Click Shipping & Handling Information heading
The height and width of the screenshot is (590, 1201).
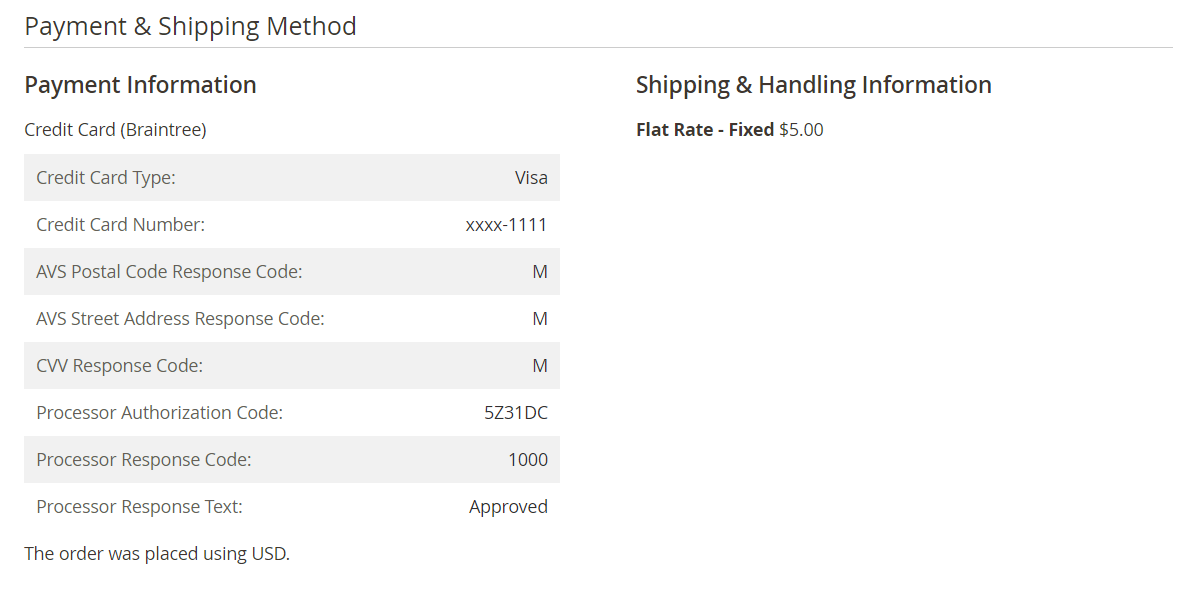(x=814, y=85)
